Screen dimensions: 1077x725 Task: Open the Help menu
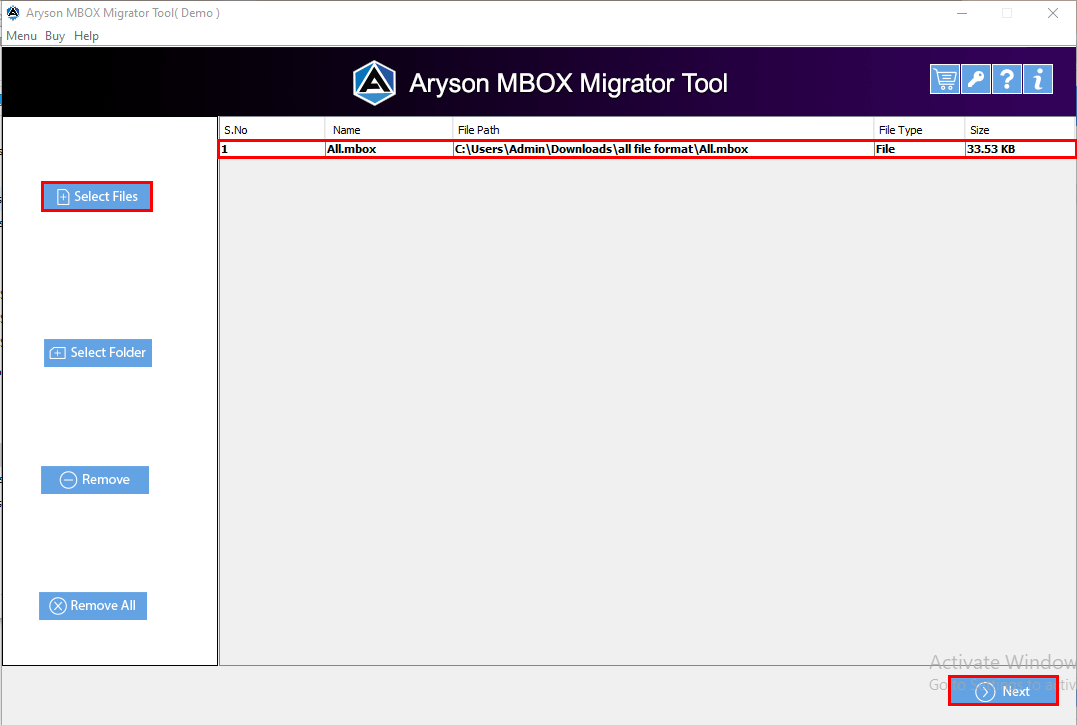87,36
